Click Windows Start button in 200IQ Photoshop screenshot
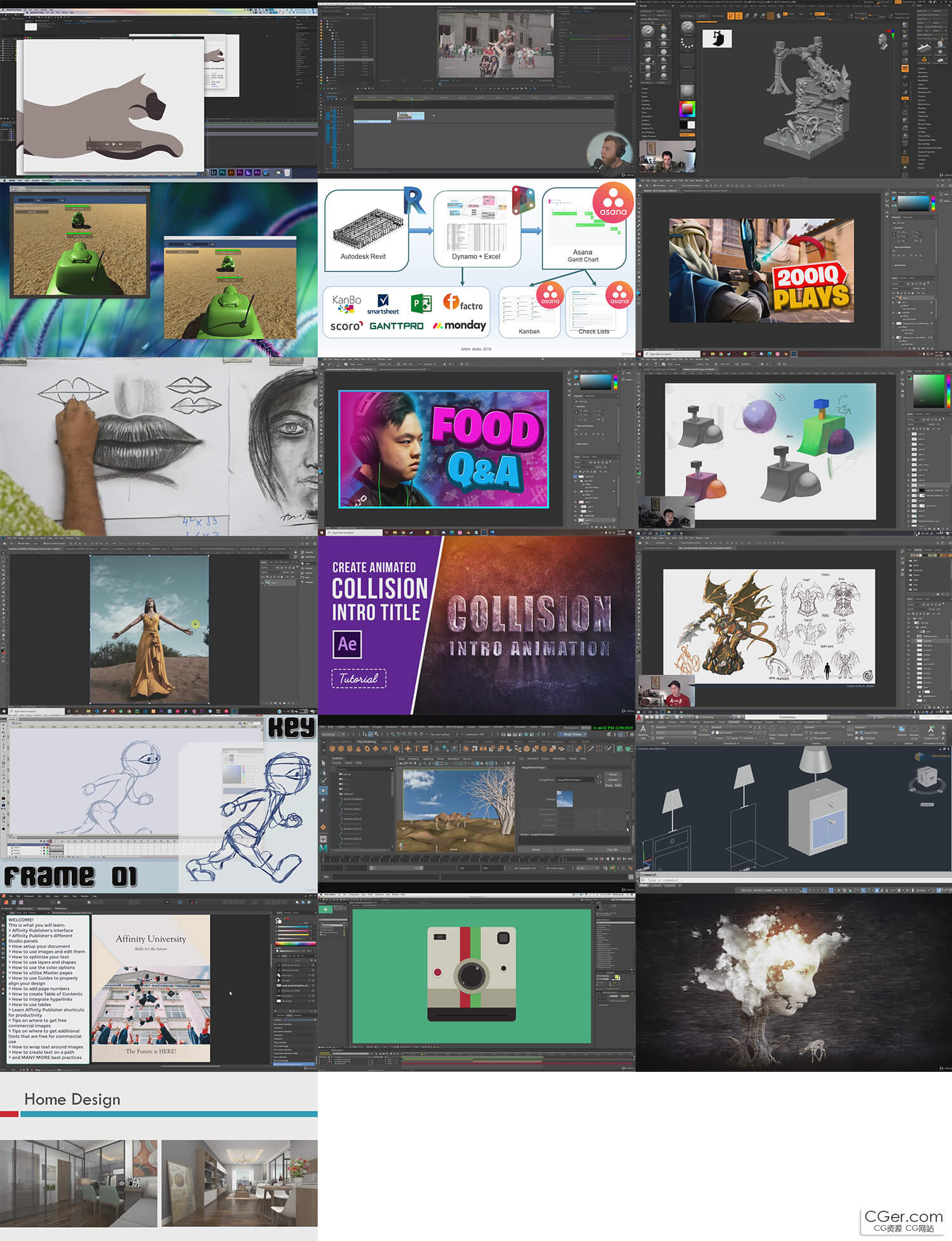This screenshot has height=1241, width=952. tap(639, 354)
